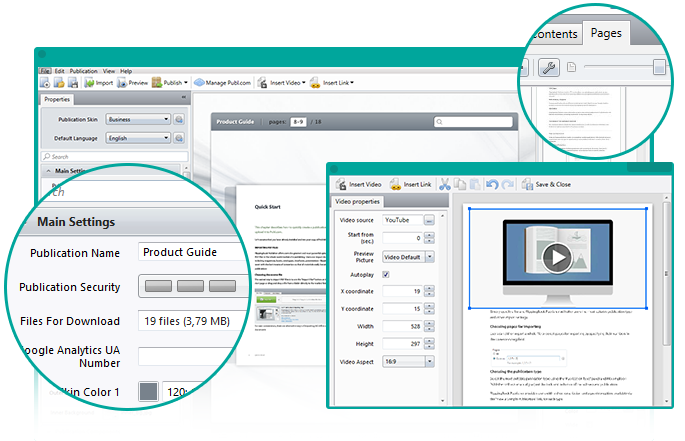Image resolution: width=685 pixels, height=441 pixels.
Task: Click the Video source field showing YouTube
Action: [403, 220]
